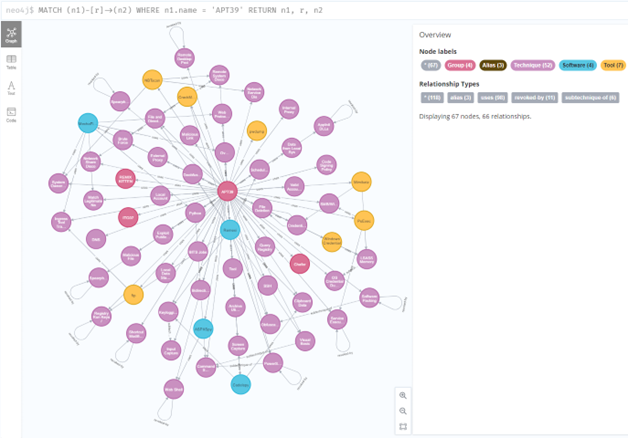Select the Remote System Discovery node
Screen dimensions: 628x438
click(x=219, y=75)
